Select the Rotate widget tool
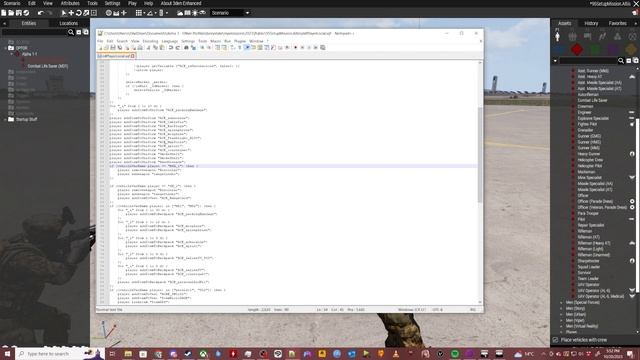Screen dimensions: 640x360 tap(78, 13)
